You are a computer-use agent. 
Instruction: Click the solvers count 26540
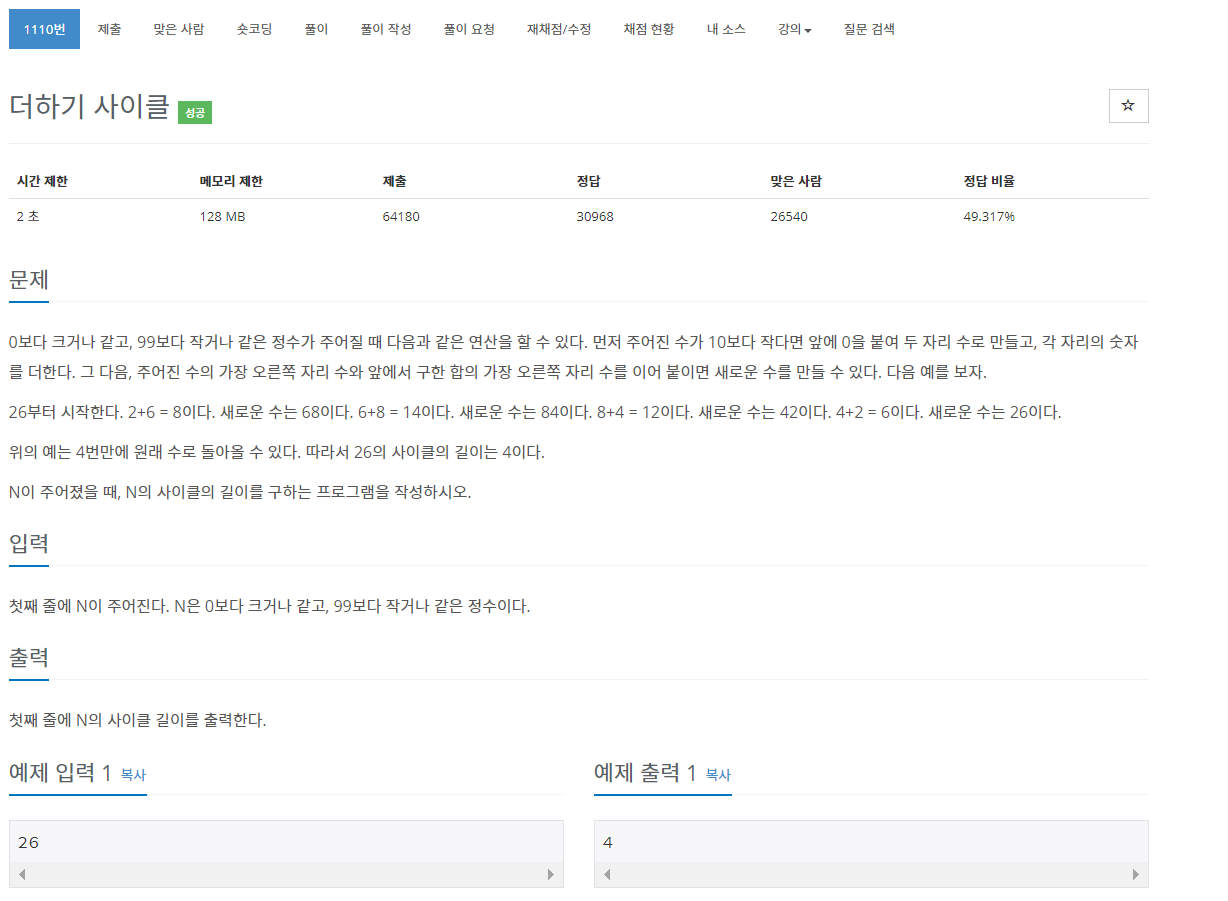tap(788, 216)
